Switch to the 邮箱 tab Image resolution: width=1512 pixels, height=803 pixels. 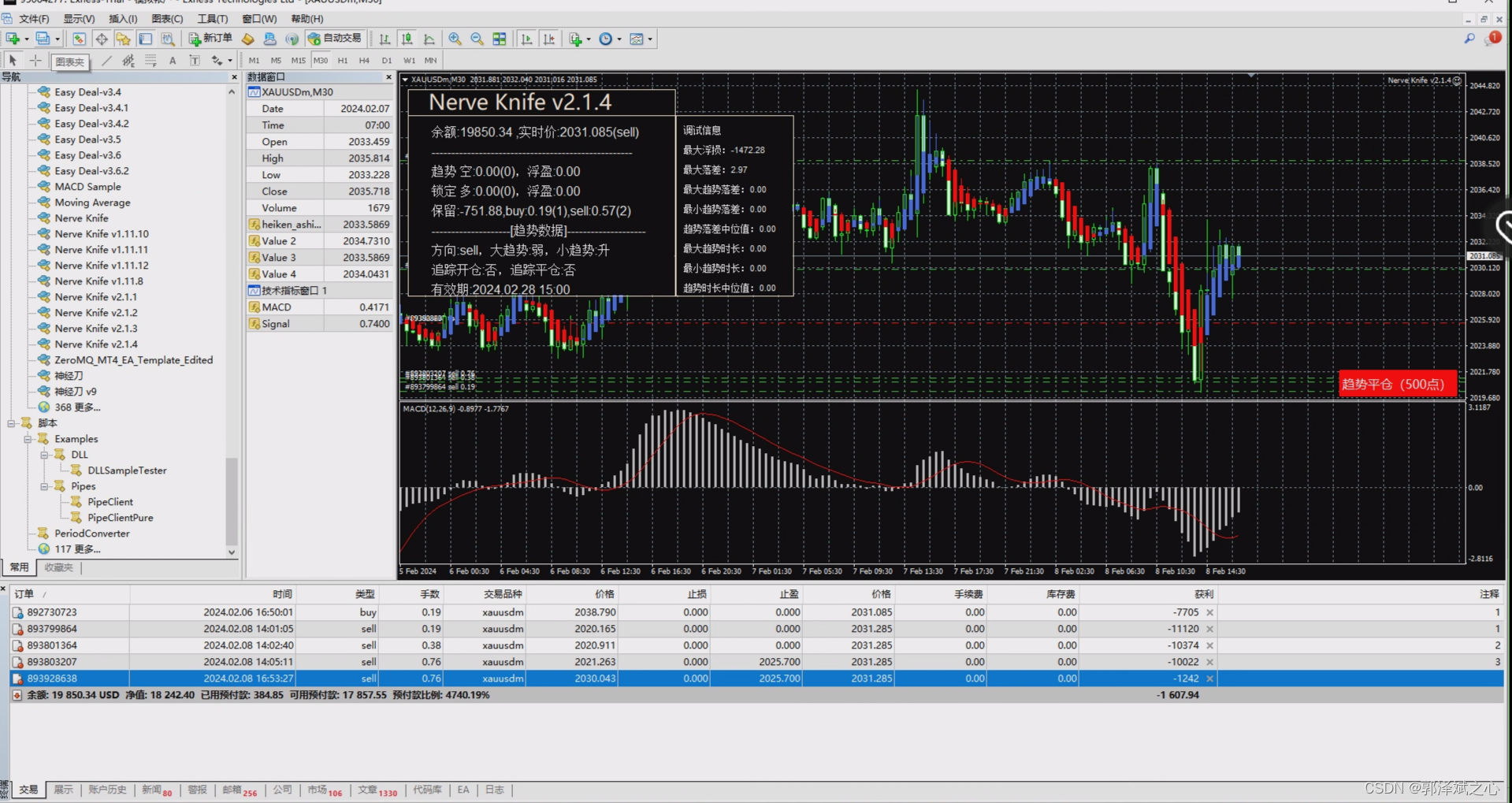click(x=240, y=790)
